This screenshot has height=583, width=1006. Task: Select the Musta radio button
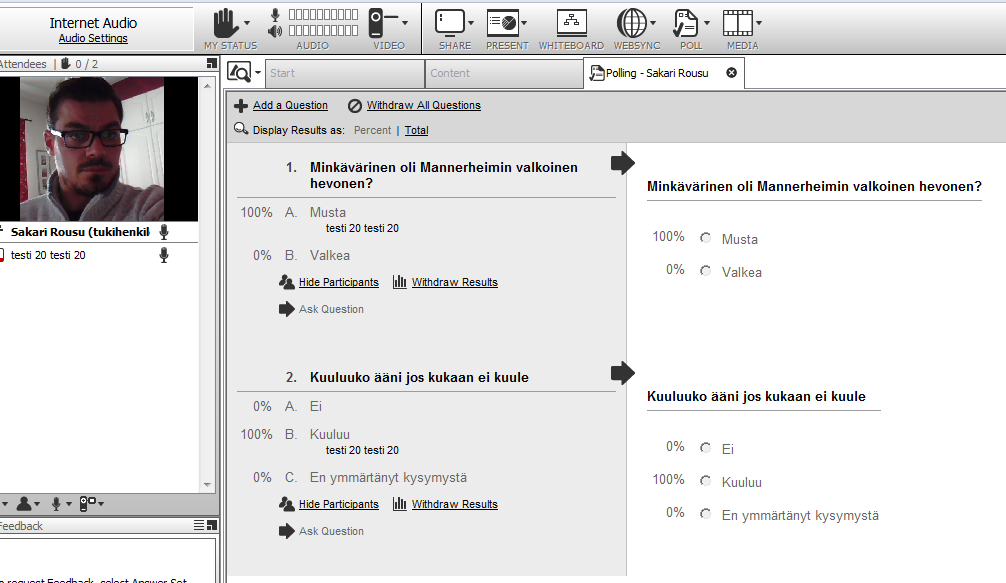tap(706, 239)
